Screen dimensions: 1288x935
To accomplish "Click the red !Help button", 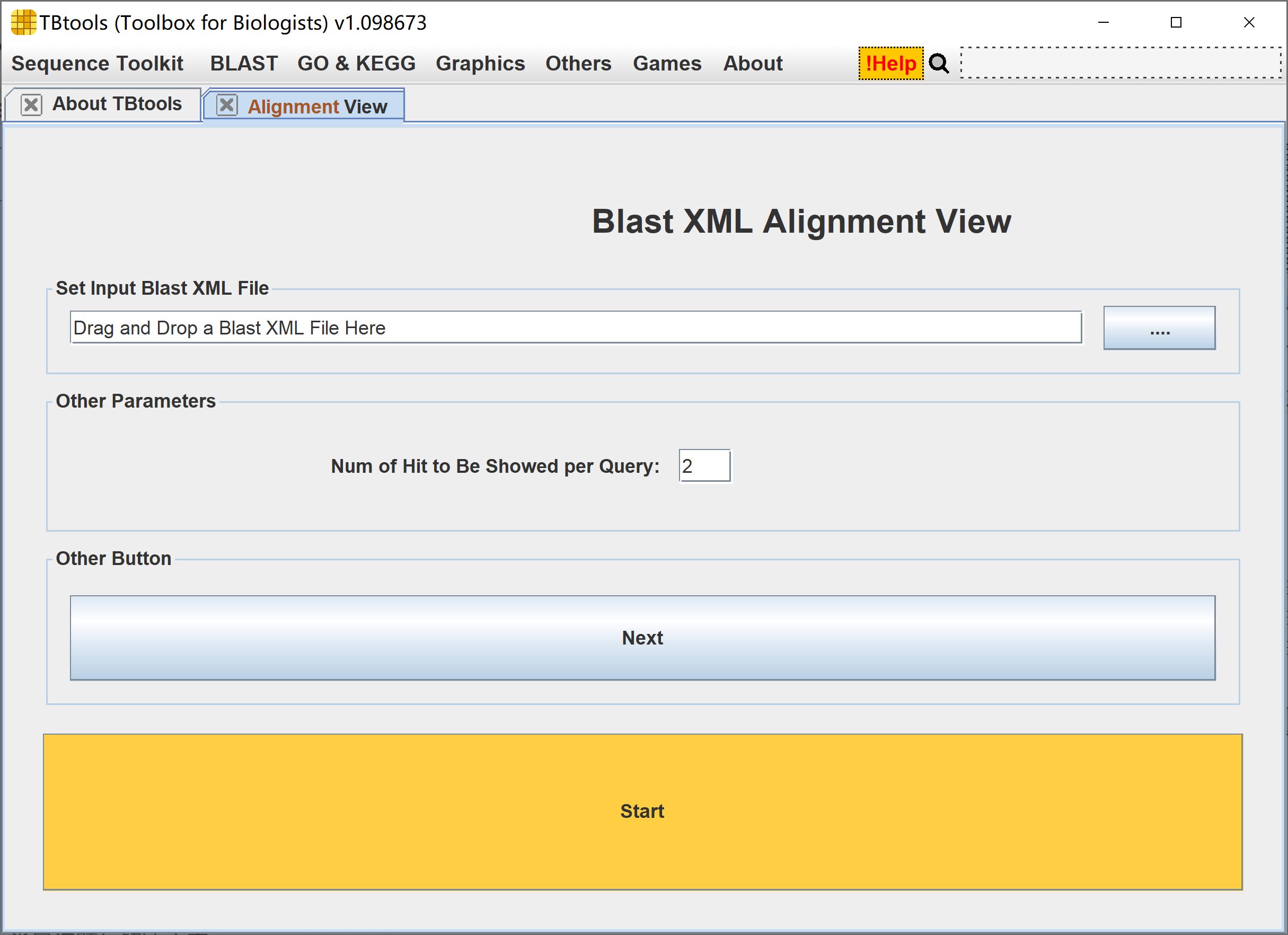I will pos(890,64).
